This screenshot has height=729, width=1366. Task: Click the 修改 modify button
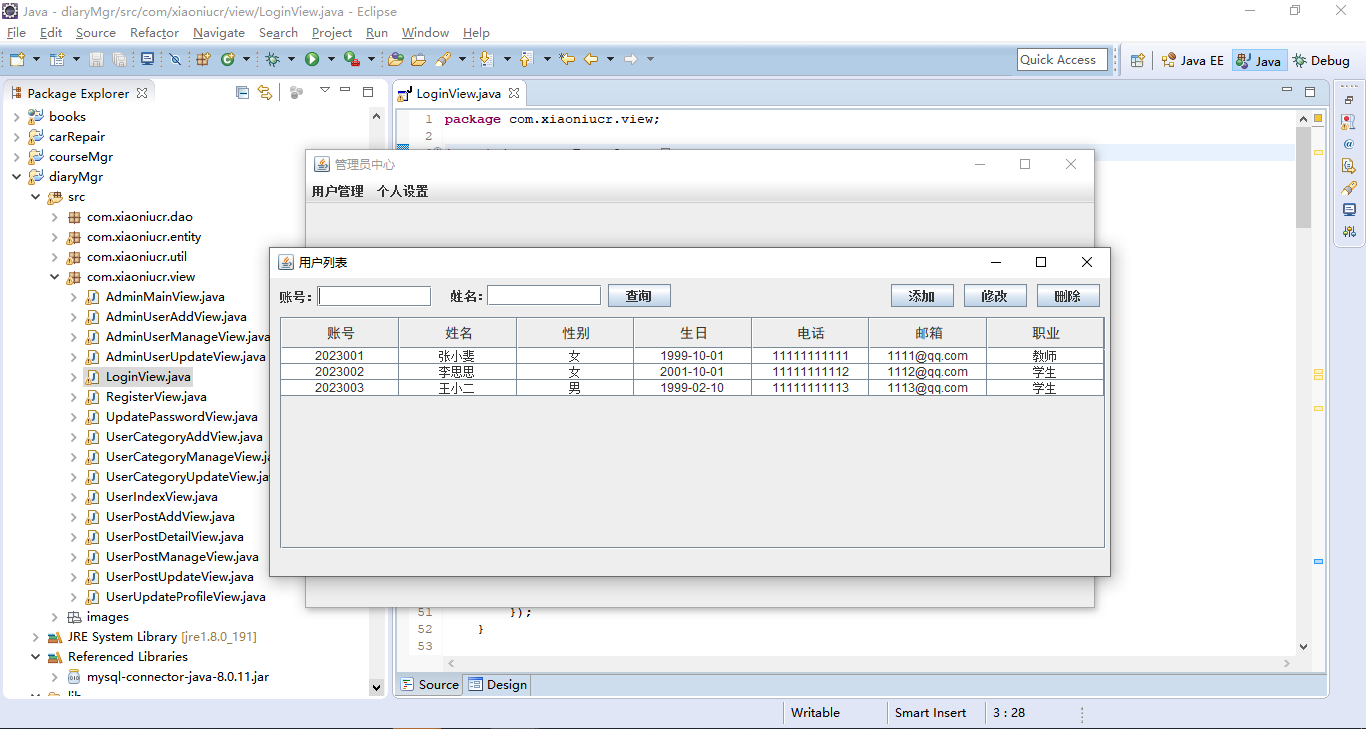(x=995, y=296)
